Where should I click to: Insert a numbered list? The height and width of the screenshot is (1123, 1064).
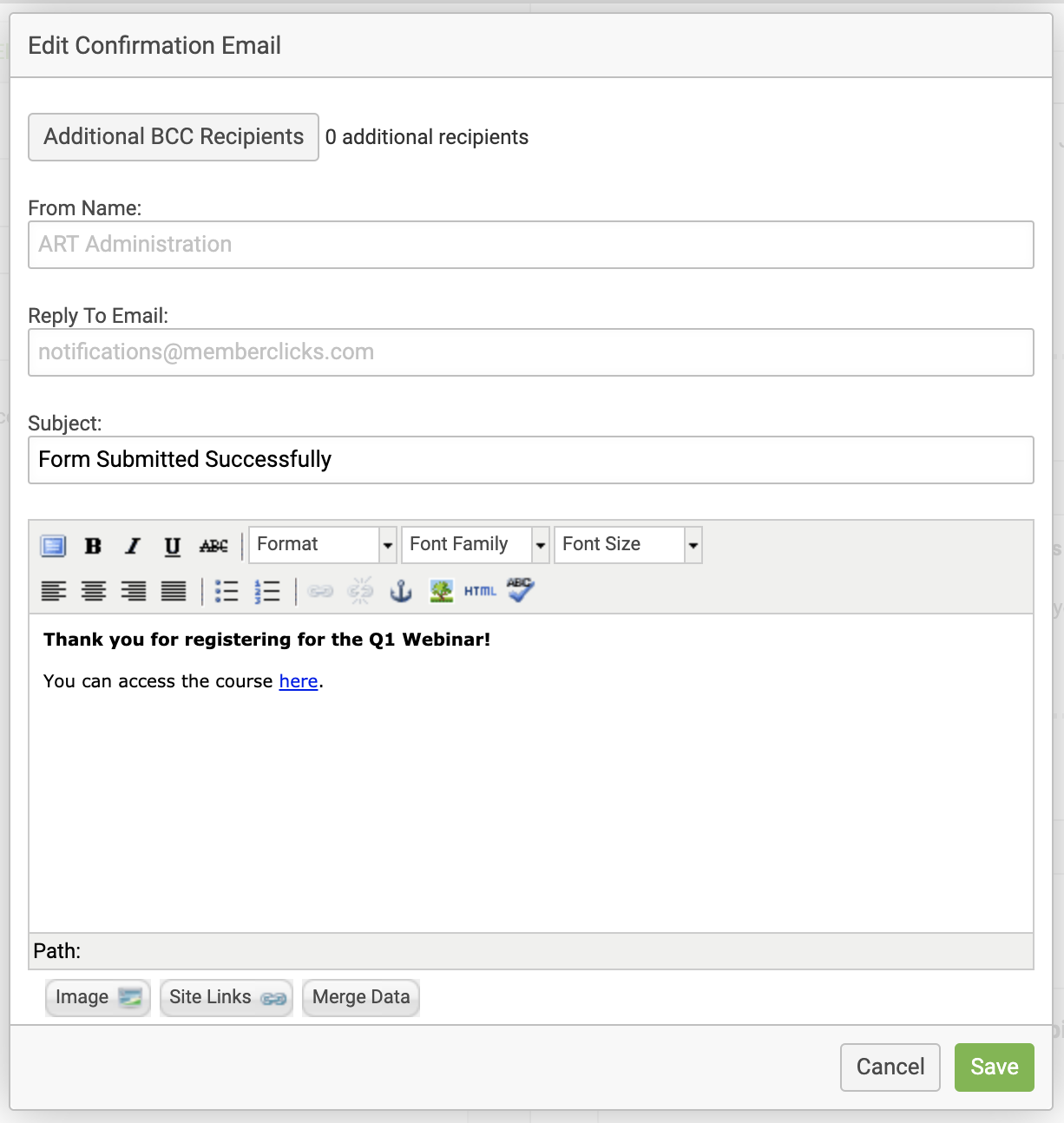(267, 592)
